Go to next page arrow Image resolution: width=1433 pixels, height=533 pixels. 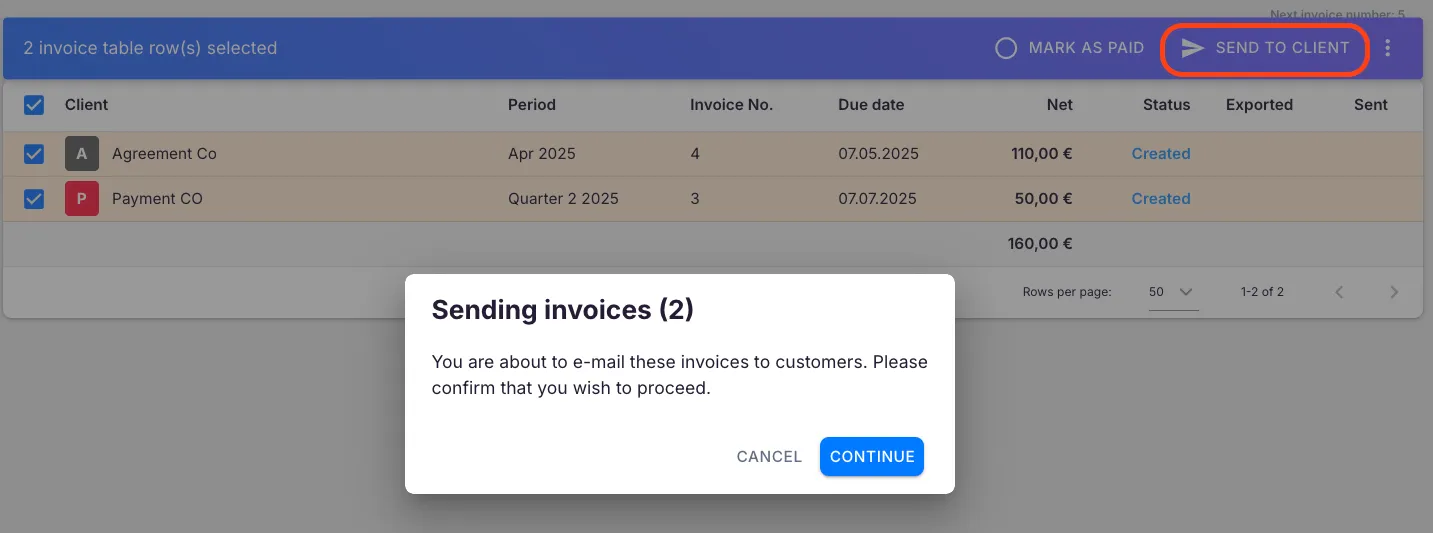1394,292
